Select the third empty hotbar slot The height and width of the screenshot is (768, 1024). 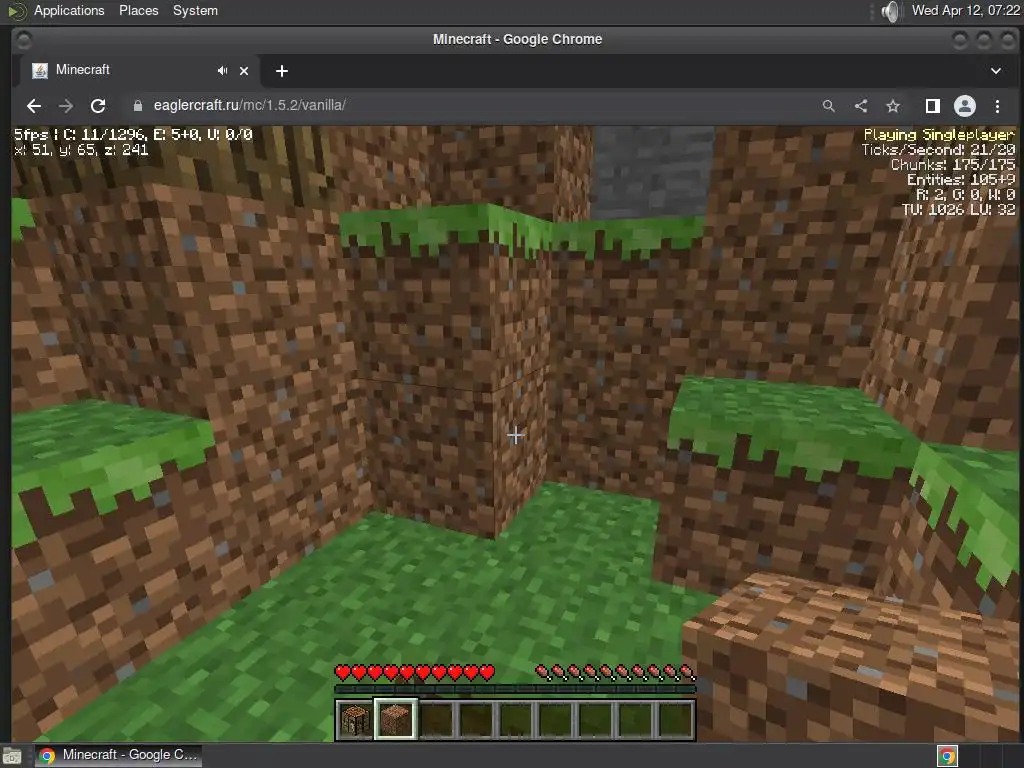coord(435,719)
